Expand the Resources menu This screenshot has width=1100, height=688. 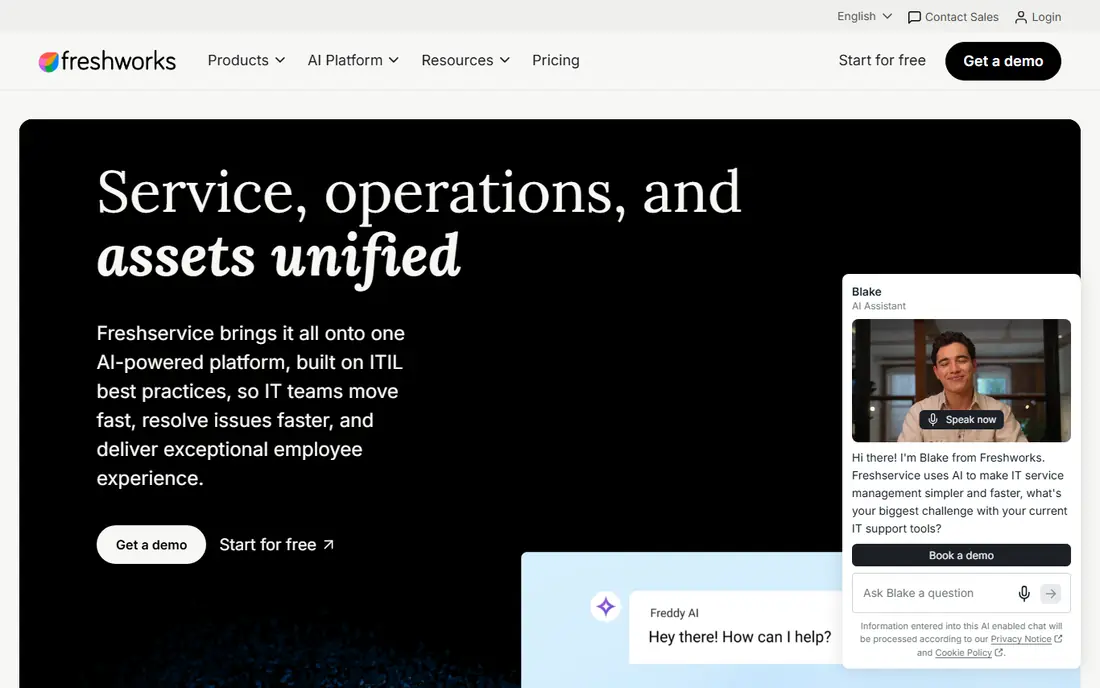pos(465,60)
